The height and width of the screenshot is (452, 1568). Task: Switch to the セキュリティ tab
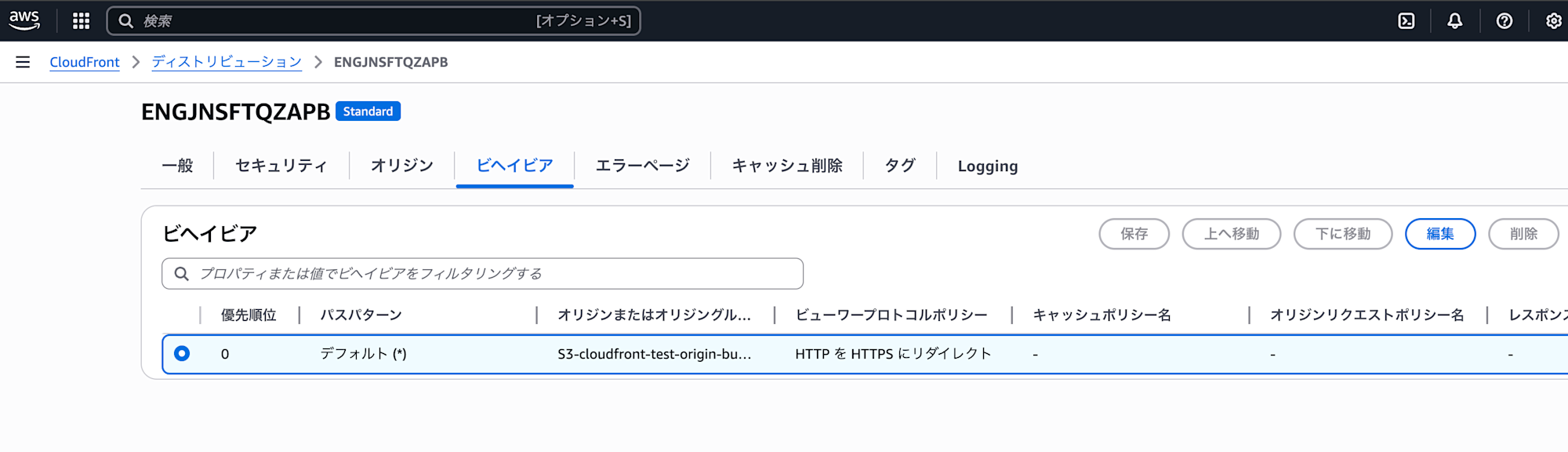[281, 166]
